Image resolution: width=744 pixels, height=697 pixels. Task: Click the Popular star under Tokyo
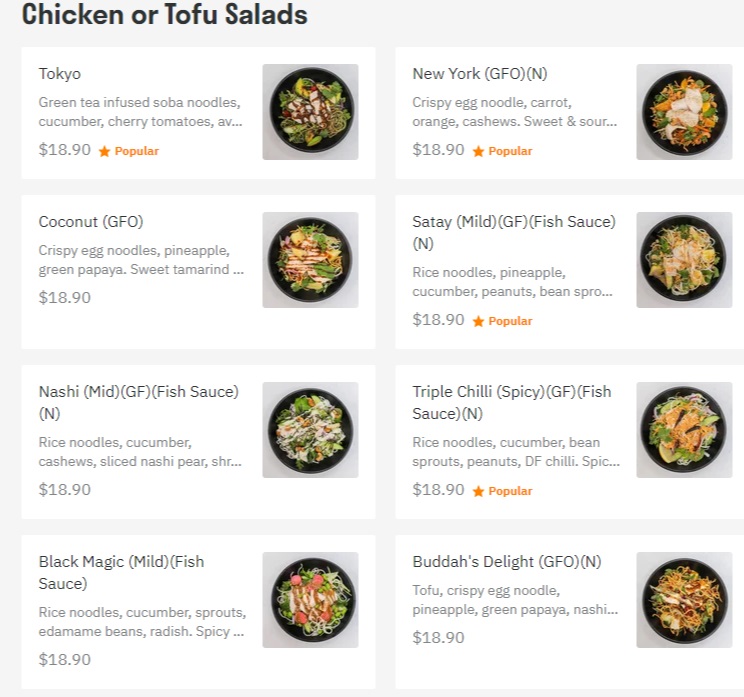tap(104, 152)
